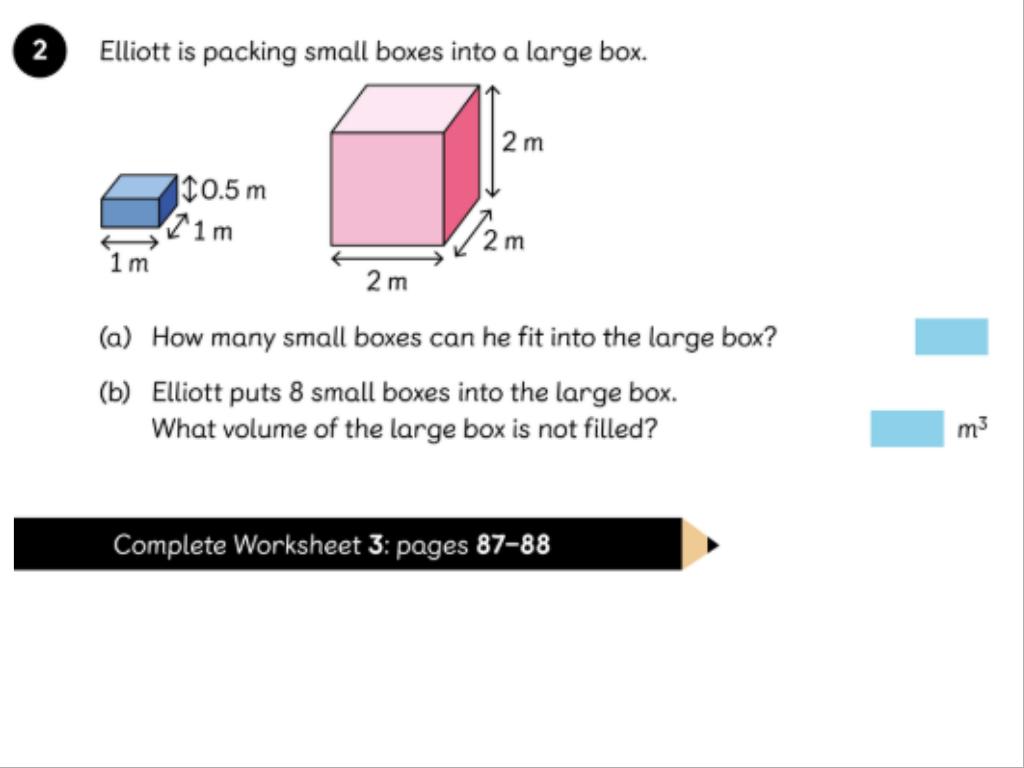Click the diagonal depth arrow beside the pink cube
This screenshot has height=768, width=1024.
coord(473,232)
